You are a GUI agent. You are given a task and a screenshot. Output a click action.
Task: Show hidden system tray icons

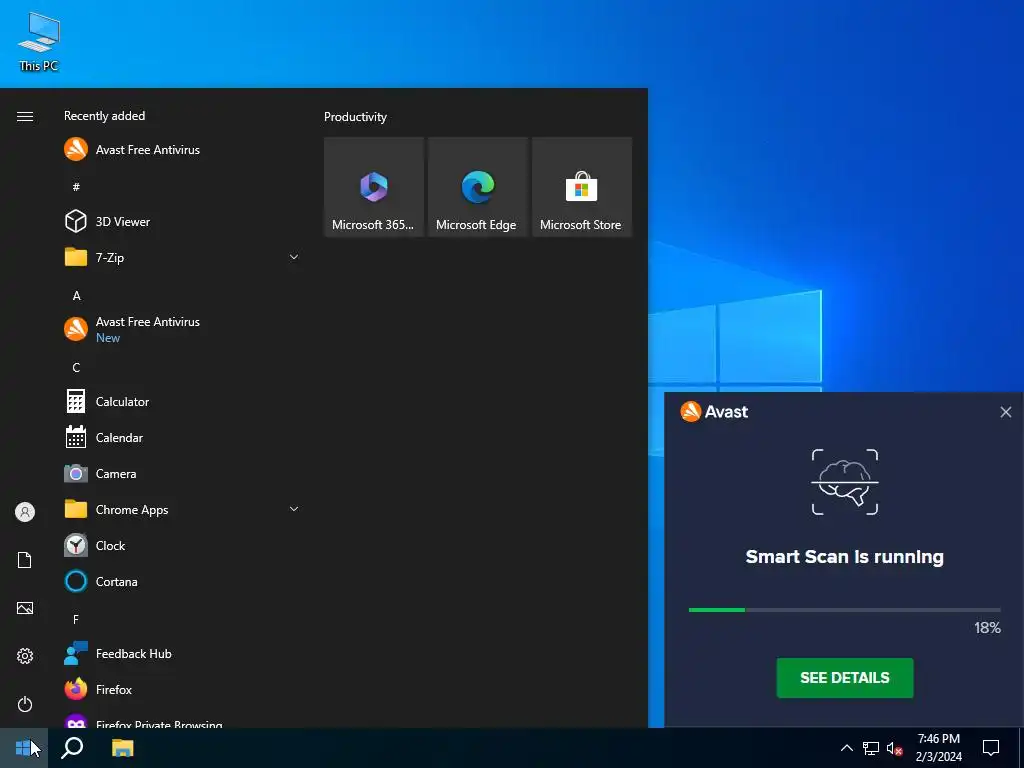pyautogui.click(x=846, y=748)
